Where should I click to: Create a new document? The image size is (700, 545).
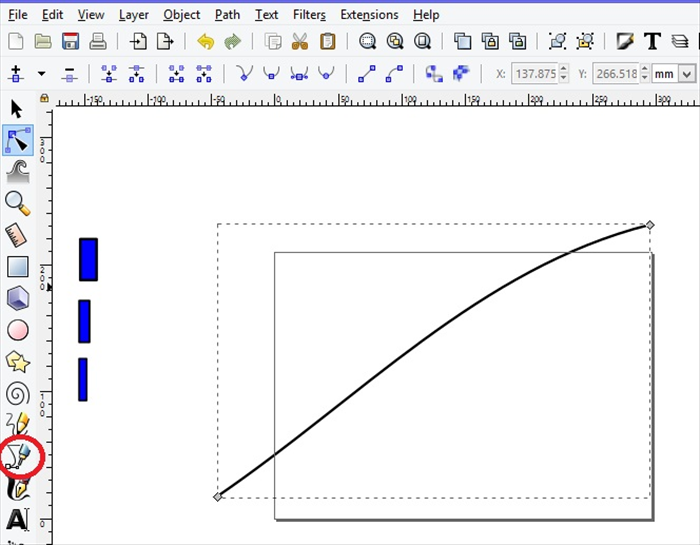point(16,42)
